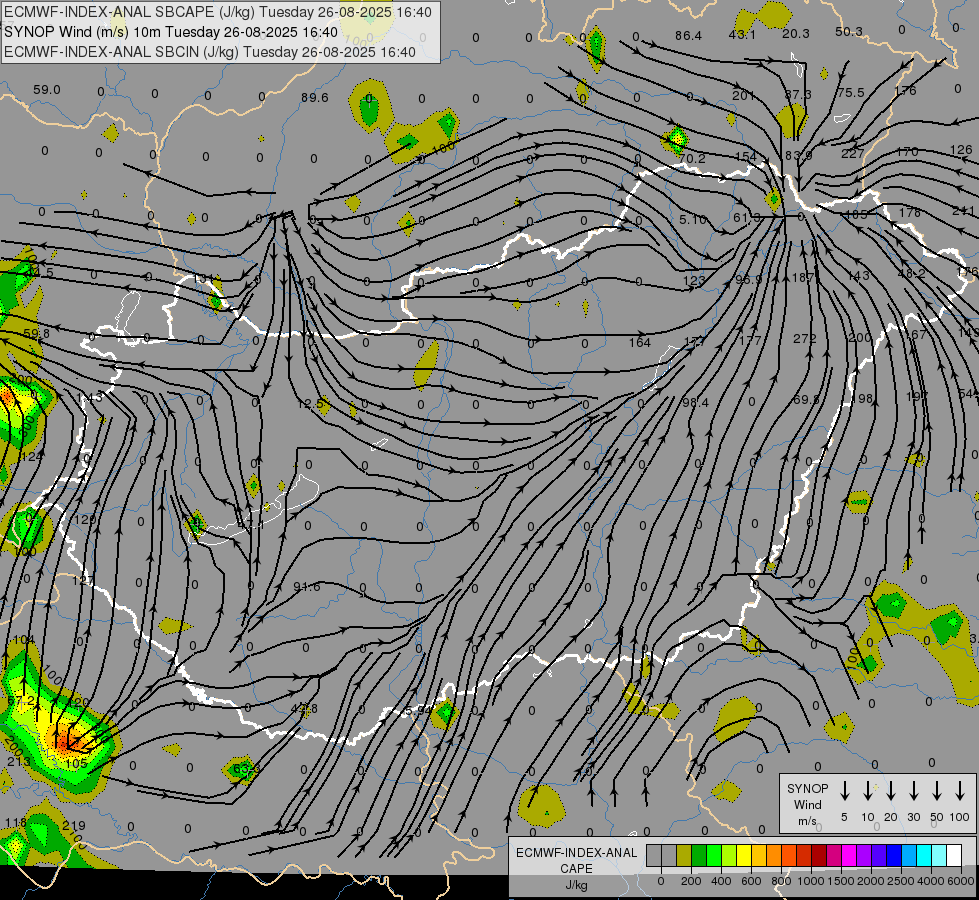The height and width of the screenshot is (900, 979).
Task: Click the 98.4 value on the map
Action: click(x=696, y=403)
